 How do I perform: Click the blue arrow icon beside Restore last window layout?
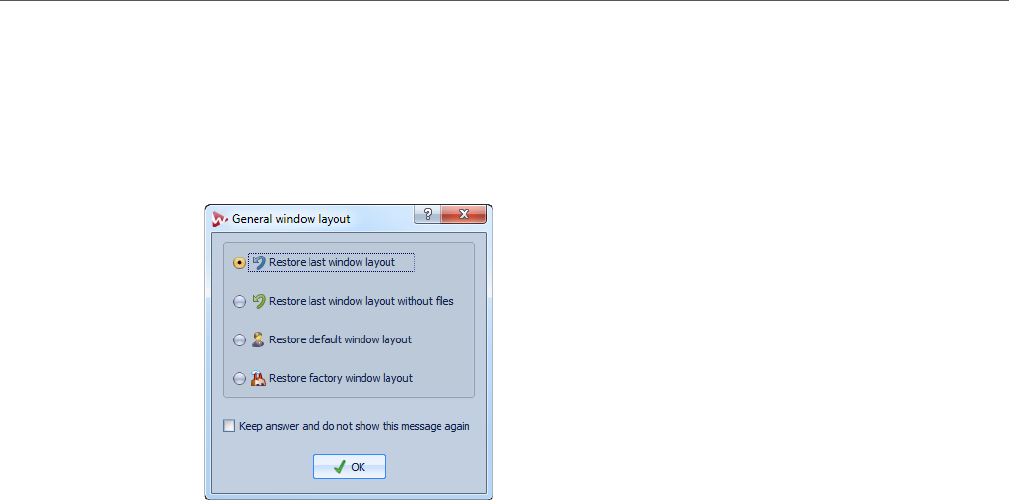[x=259, y=263]
